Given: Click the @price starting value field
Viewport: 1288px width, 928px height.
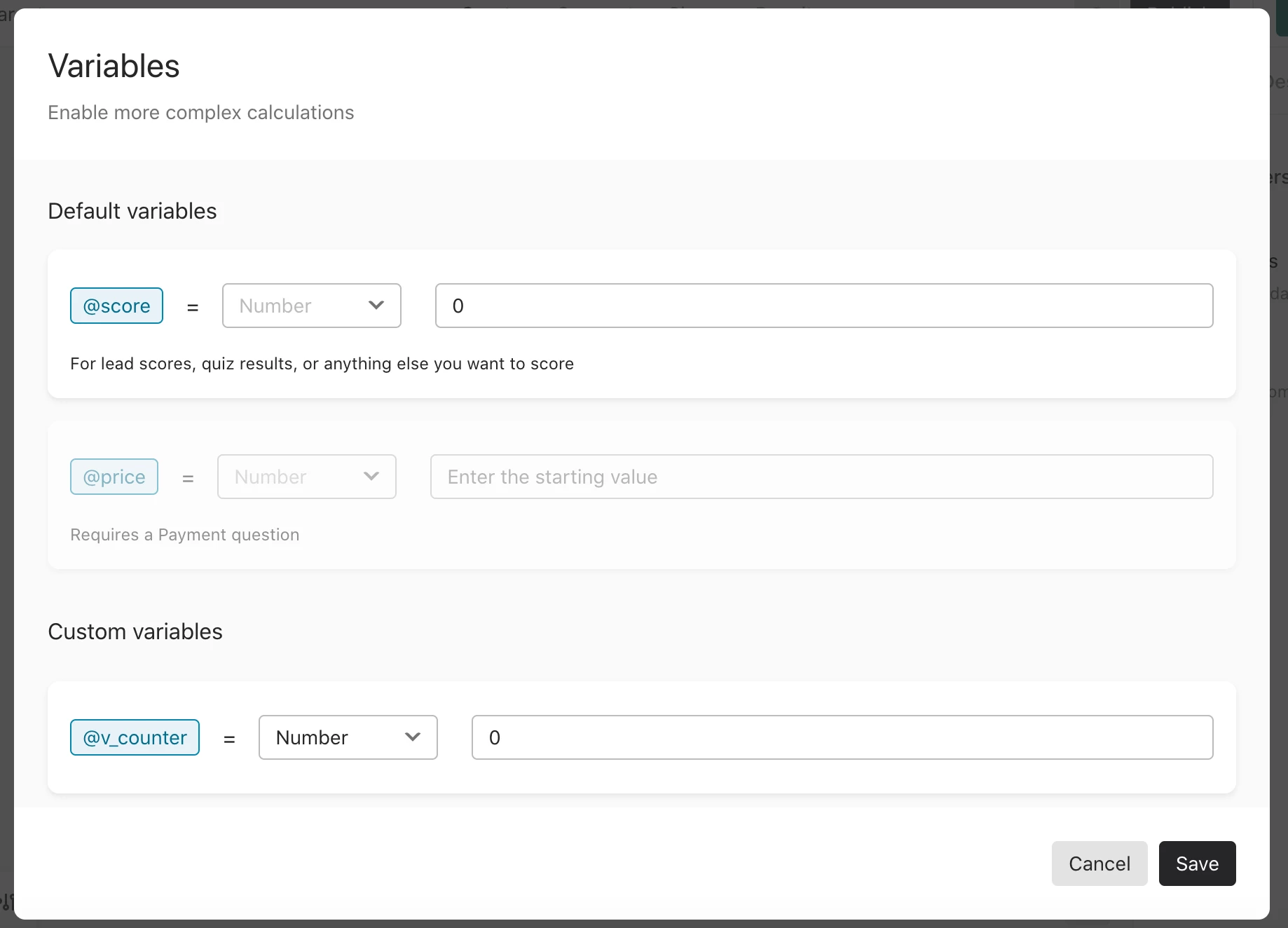Looking at the screenshot, I should point(822,477).
